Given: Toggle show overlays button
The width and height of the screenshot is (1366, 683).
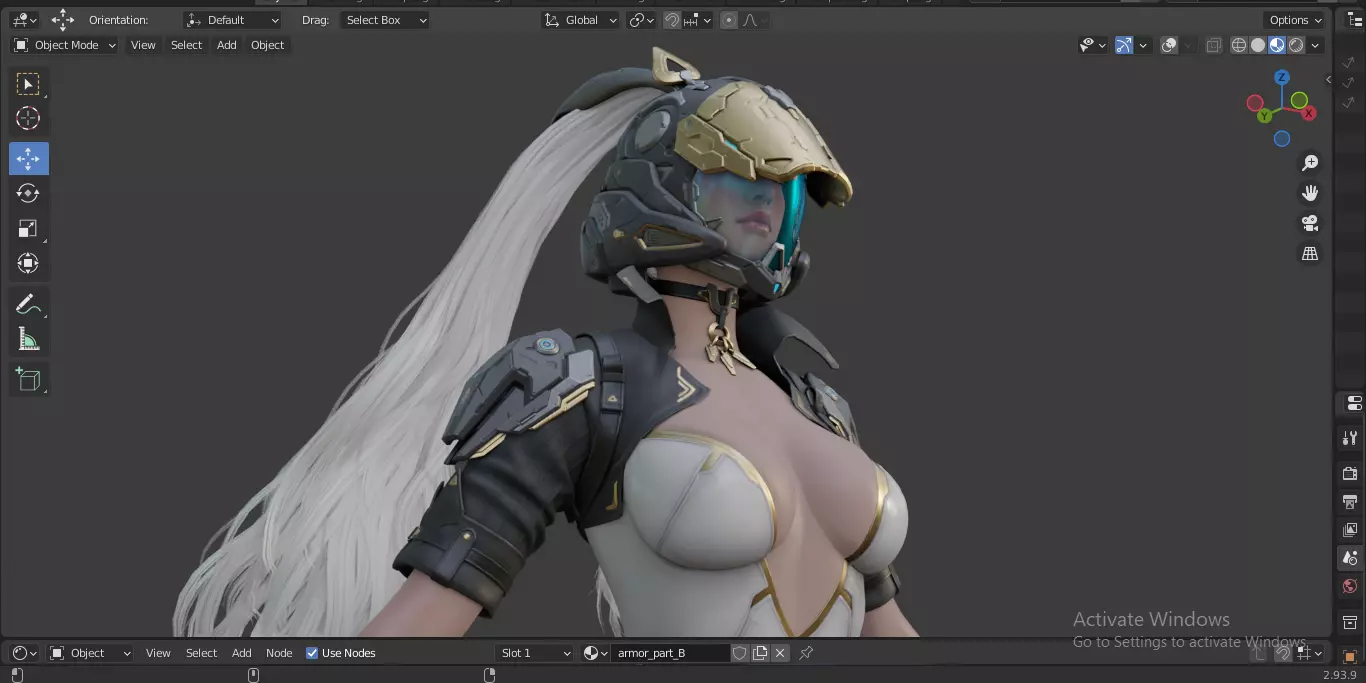Looking at the screenshot, I should pyautogui.click(x=1169, y=45).
